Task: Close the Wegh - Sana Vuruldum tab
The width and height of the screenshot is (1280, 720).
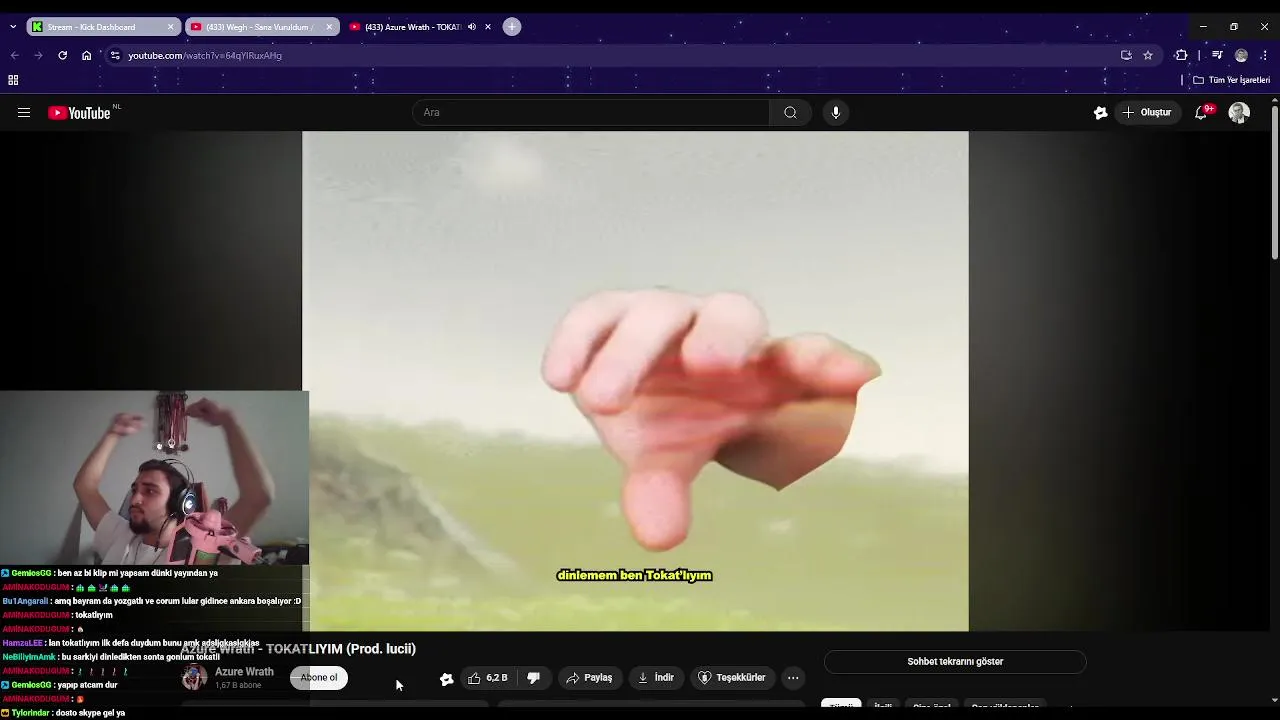Action: coord(329,27)
